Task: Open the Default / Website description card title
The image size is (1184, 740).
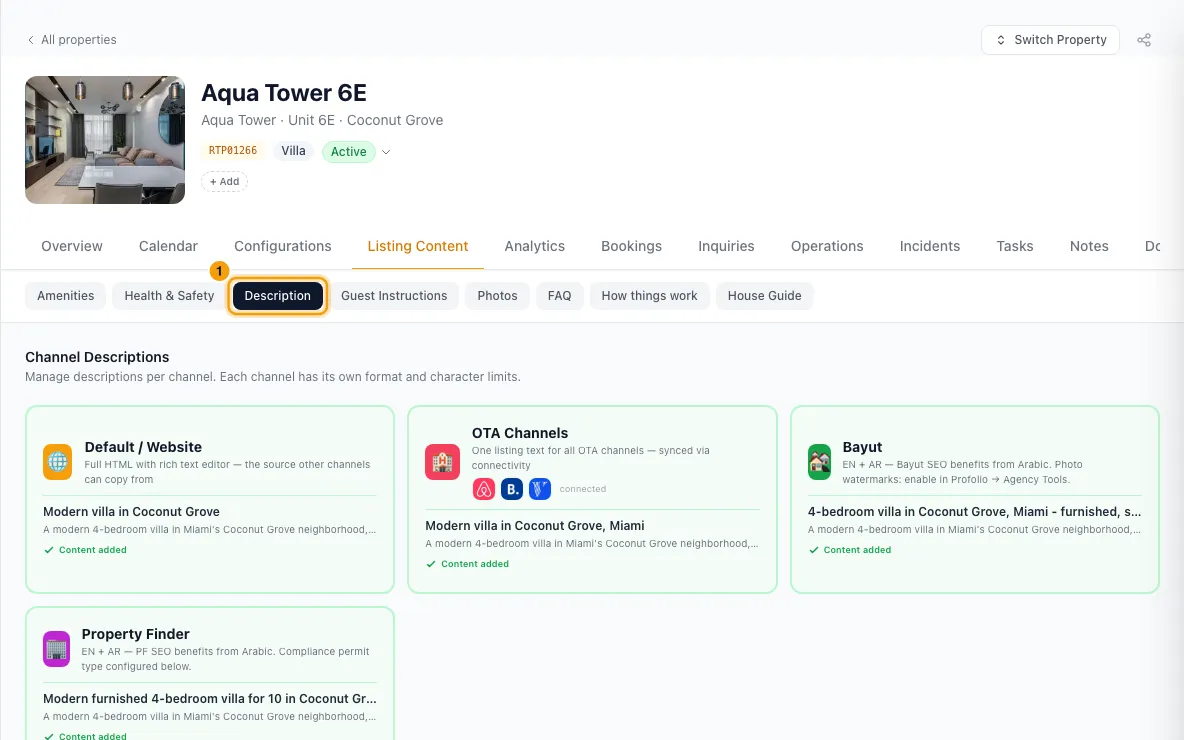Action: [143, 447]
